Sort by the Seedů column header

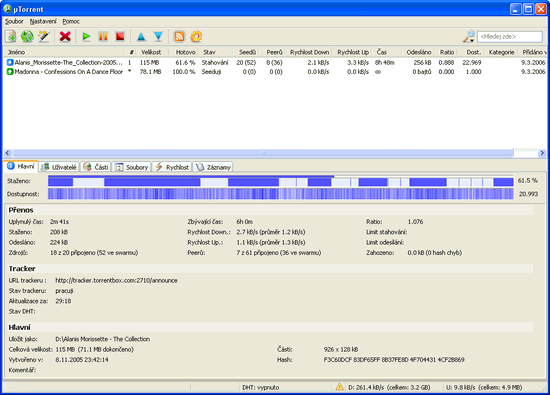(247, 52)
